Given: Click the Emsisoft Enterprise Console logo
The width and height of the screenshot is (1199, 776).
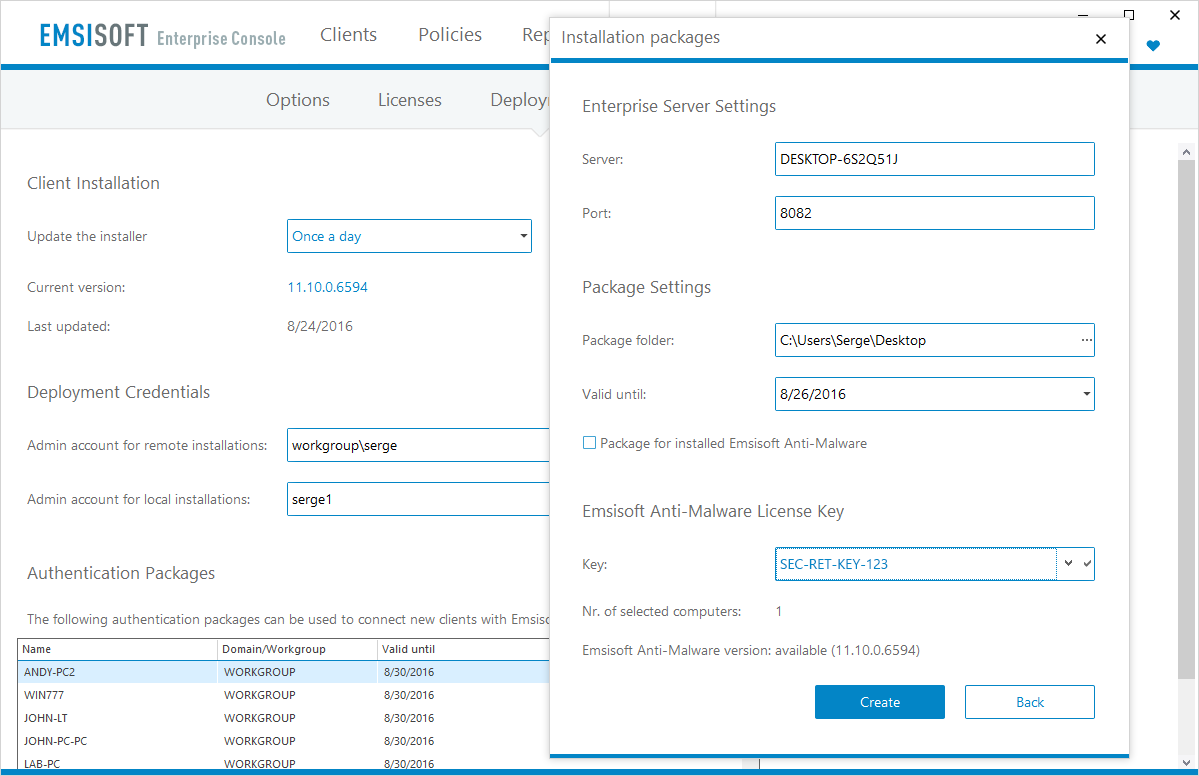Looking at the screenshot, I should (163, 37).
